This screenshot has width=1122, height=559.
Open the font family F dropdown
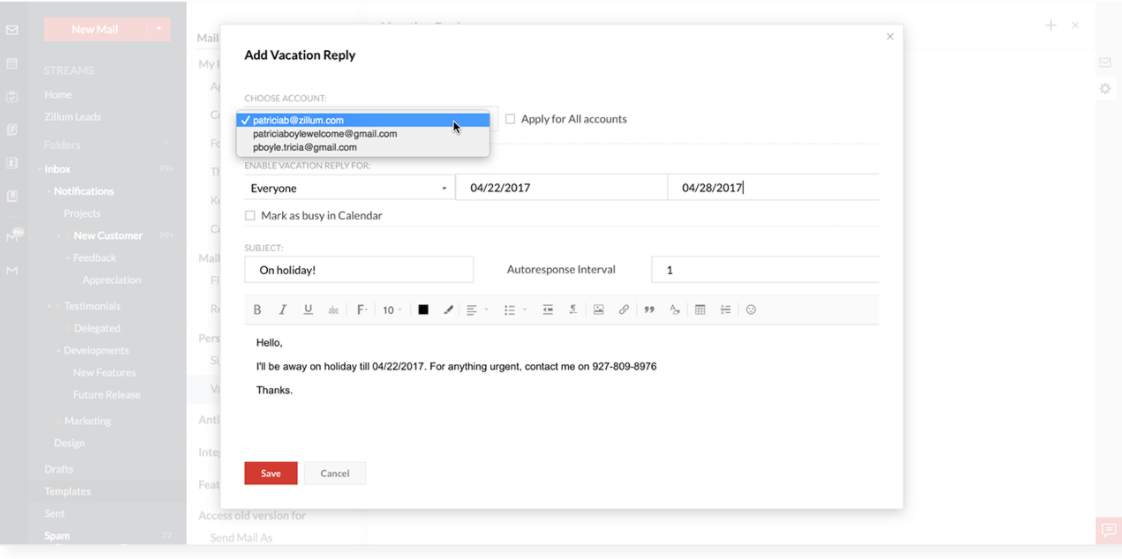362,310
